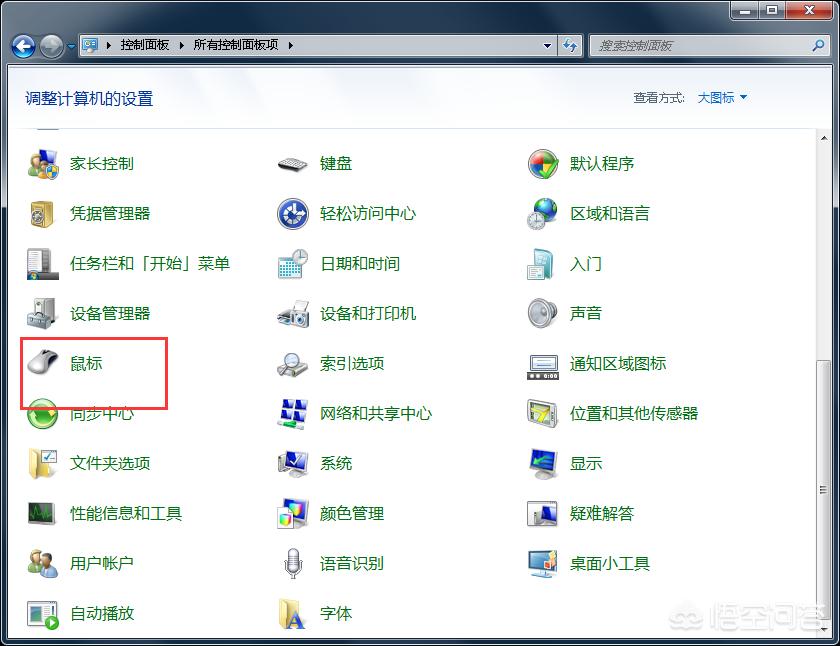Open the 用户帐户 text link

coord(102,564)
